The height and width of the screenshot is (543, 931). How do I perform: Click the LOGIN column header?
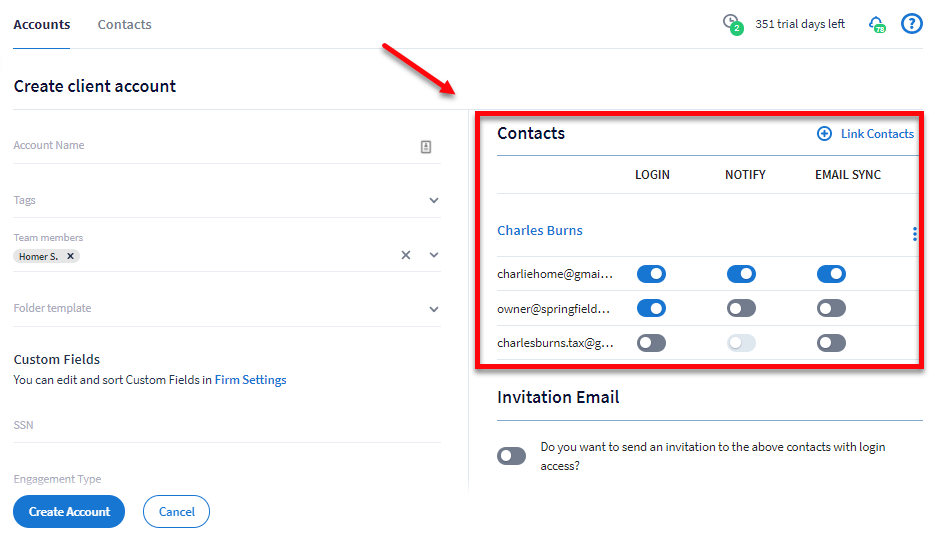(x=652, y=174)
